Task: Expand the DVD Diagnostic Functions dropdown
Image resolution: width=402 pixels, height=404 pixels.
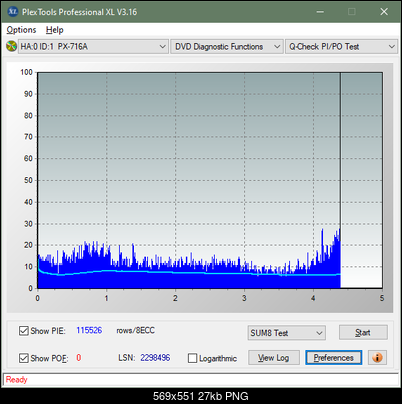Action: click(227, 46)
